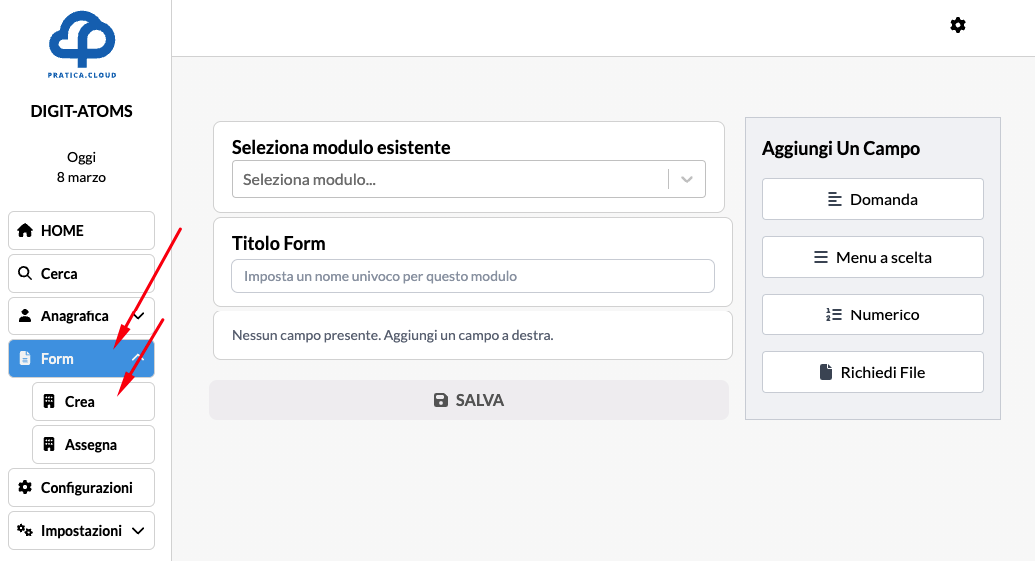Image resolution: width=1035 pixels, height=561 pixels.
Task: Open the Assegna submenu item
Action: [x=93, y=445]
